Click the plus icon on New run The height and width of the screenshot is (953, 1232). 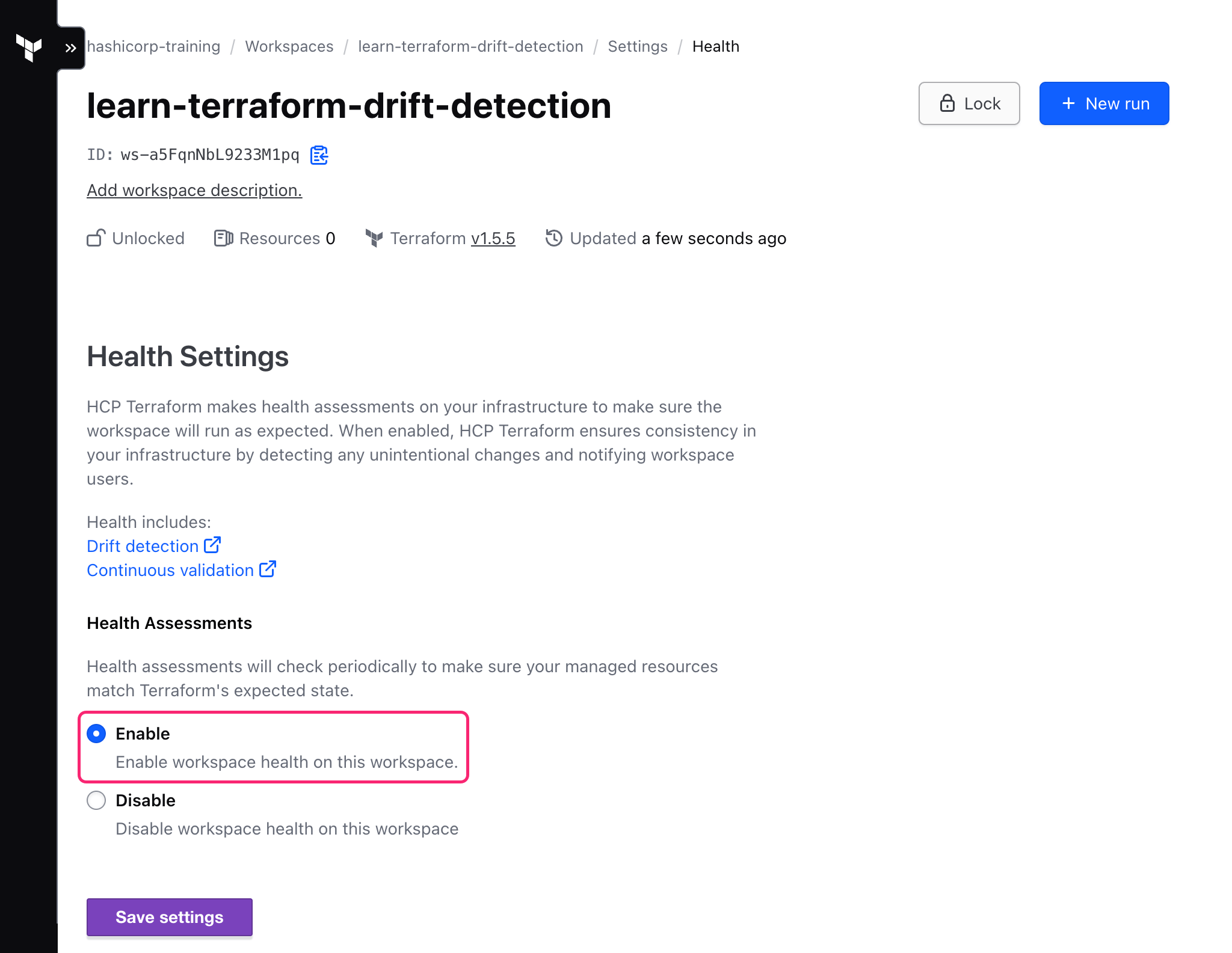click(x=1068, y=103)
